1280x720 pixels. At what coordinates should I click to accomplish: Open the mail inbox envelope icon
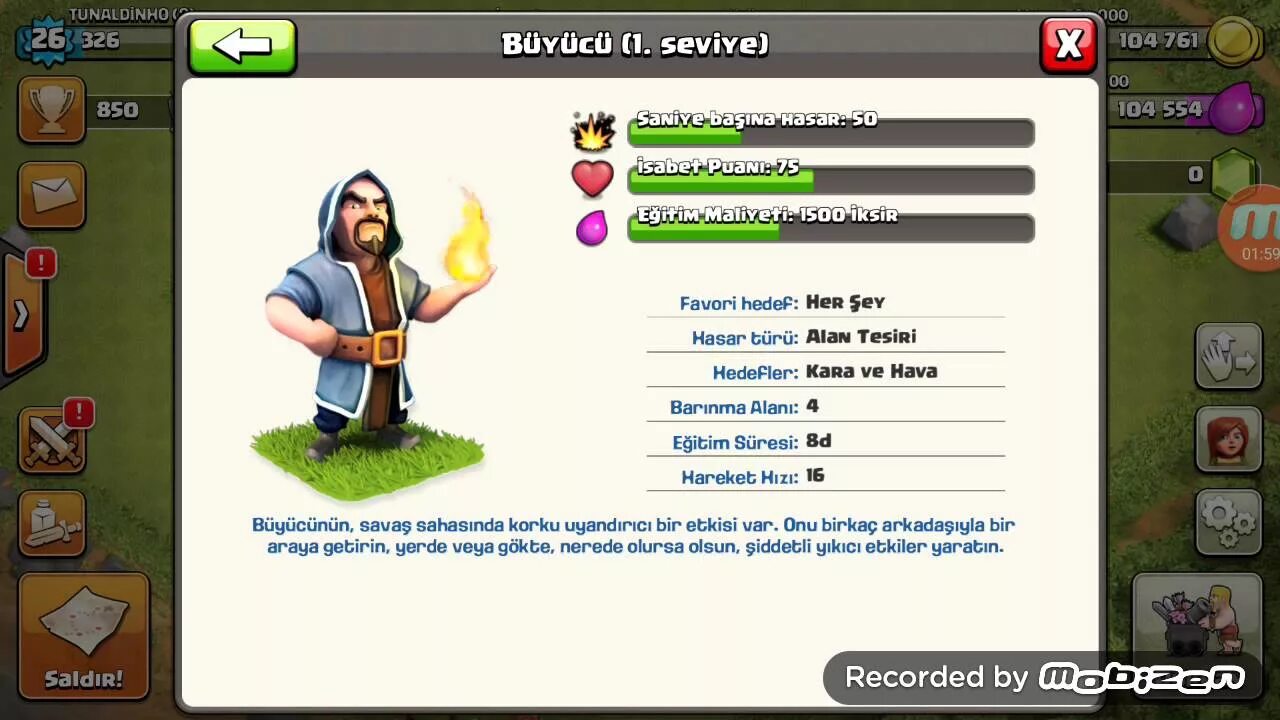[51, 195]
